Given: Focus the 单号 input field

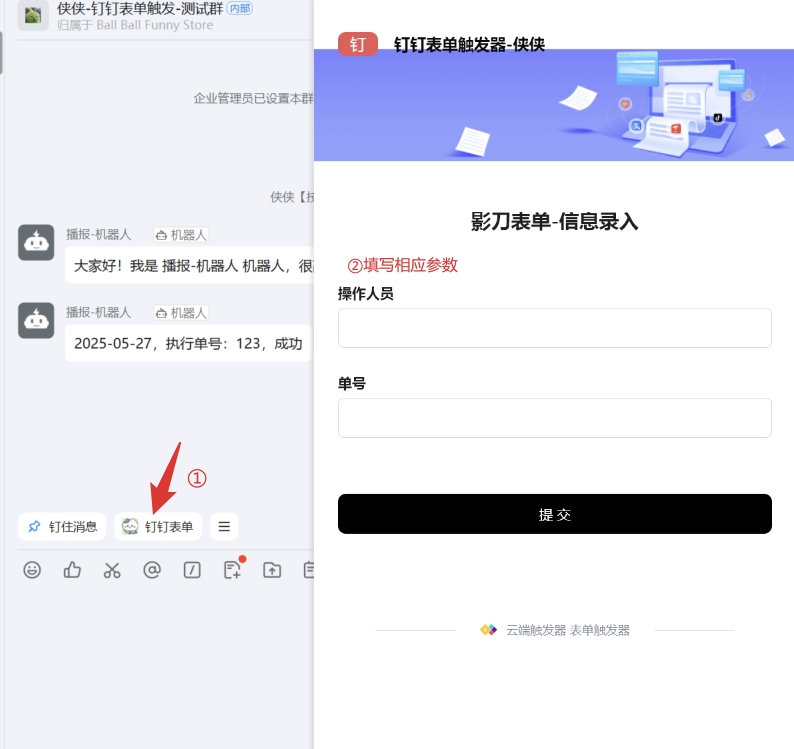Looking at the screenshot, I should [554, 418].
